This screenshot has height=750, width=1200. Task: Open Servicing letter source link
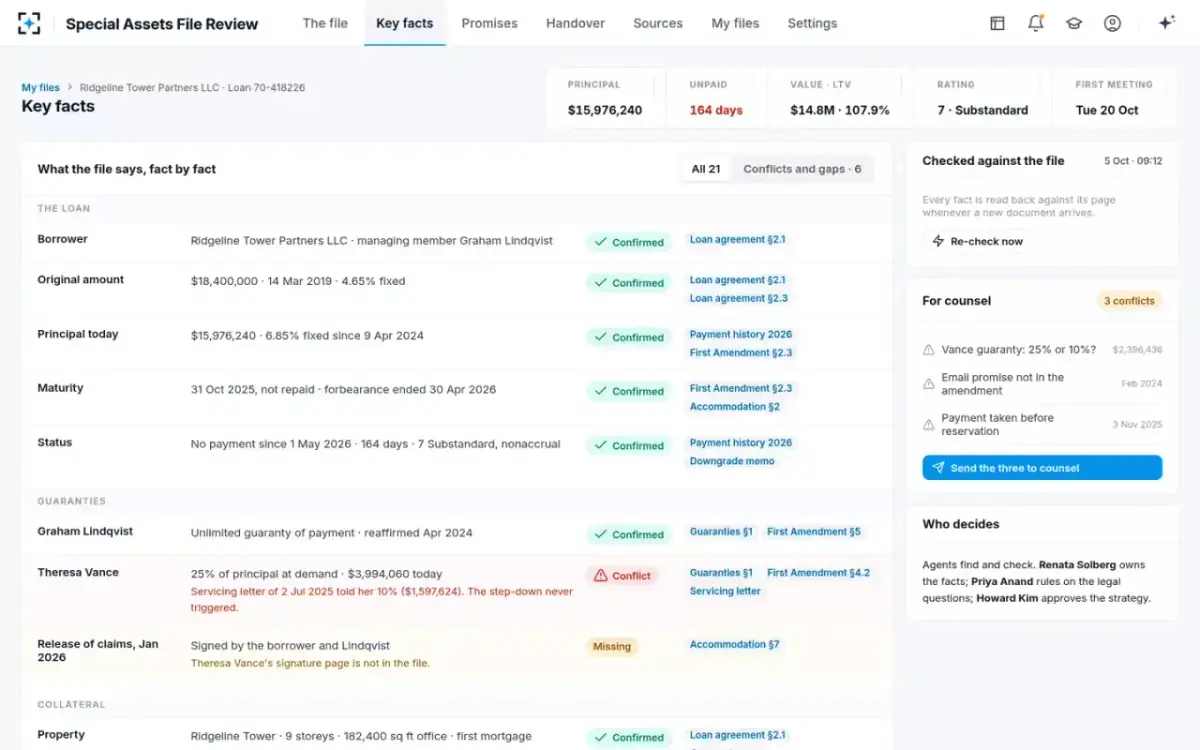pyautogui.click(x=725, y=591)
